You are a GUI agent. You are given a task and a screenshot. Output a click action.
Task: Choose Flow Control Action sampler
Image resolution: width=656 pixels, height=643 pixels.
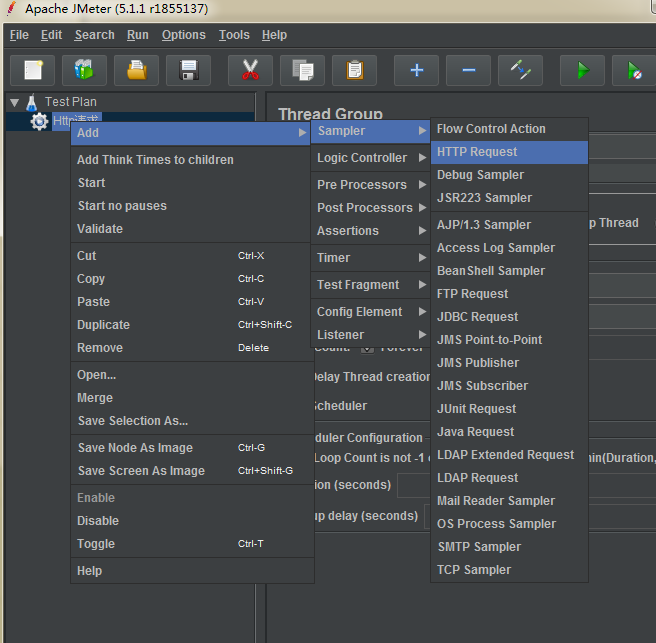[509, 129]
